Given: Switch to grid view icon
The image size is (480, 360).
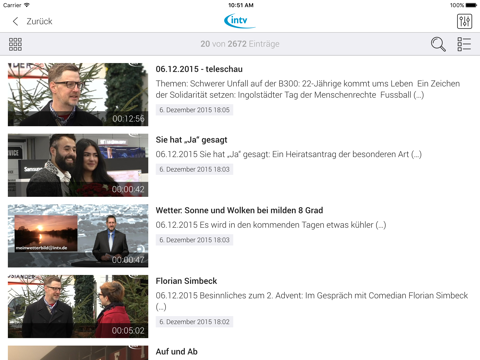Looking at the screenshot, I should [15, 44].
